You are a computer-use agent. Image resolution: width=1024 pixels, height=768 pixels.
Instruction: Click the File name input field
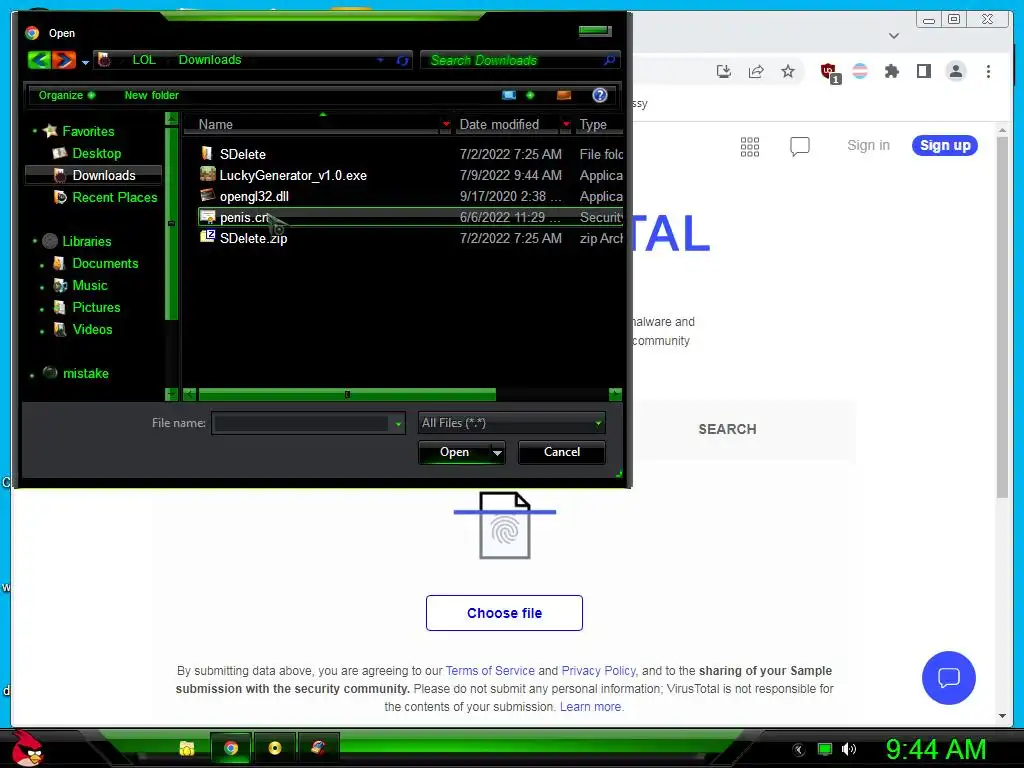(x=301, y=423)
